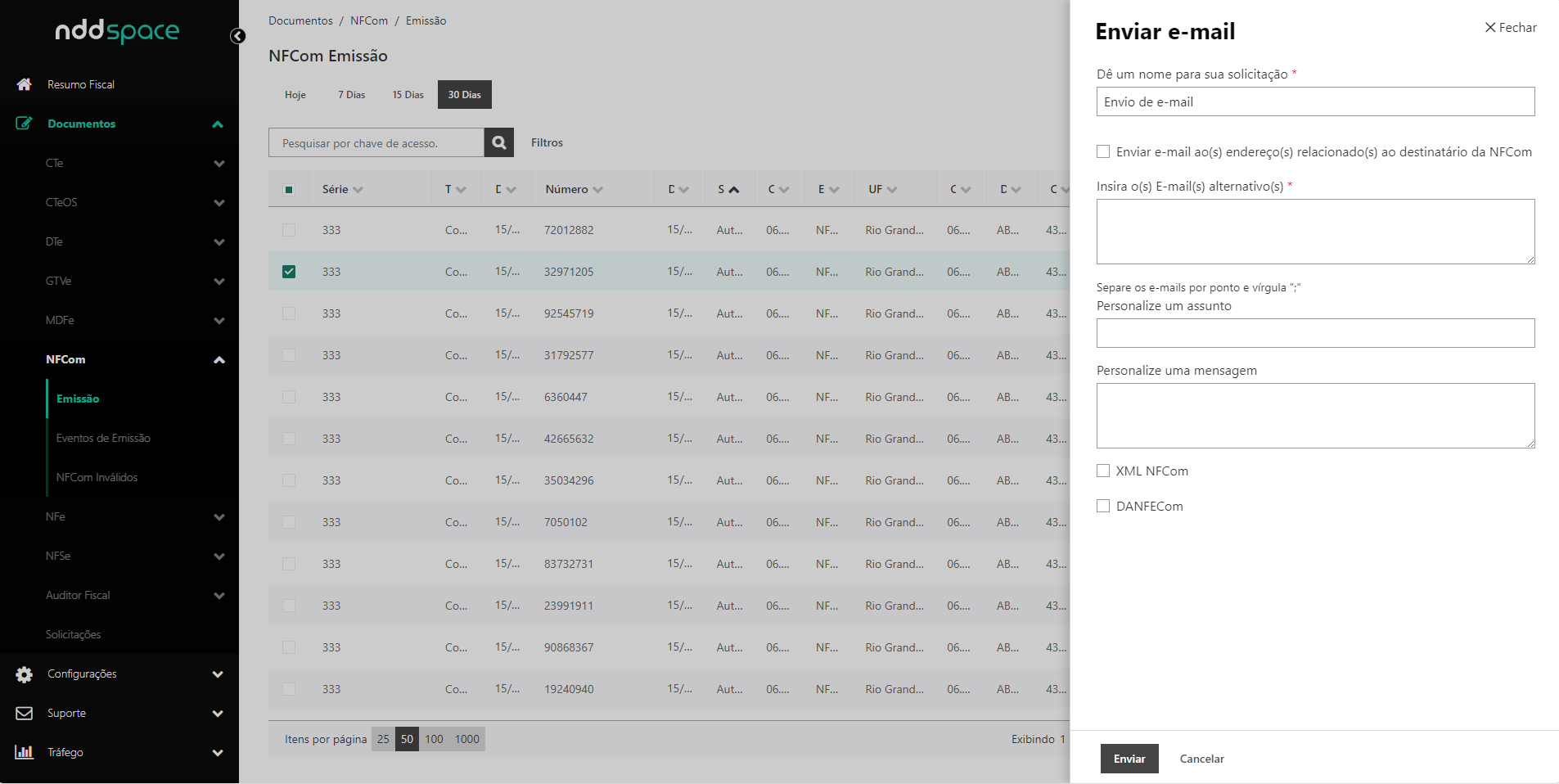This screenshot has height=784, width=1559.
Task: Enable the XML NFCom checkbox
Action: tap(1103, 471)
